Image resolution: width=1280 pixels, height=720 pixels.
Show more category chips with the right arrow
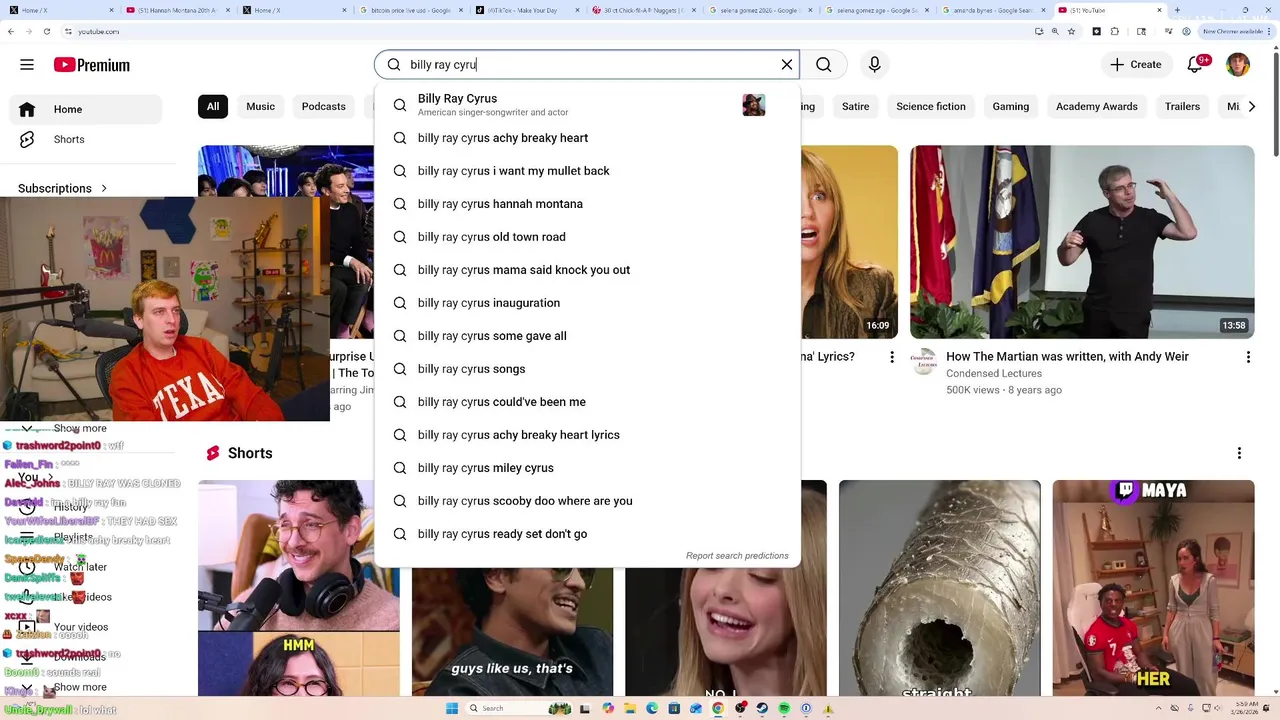tap(1252, 106)
